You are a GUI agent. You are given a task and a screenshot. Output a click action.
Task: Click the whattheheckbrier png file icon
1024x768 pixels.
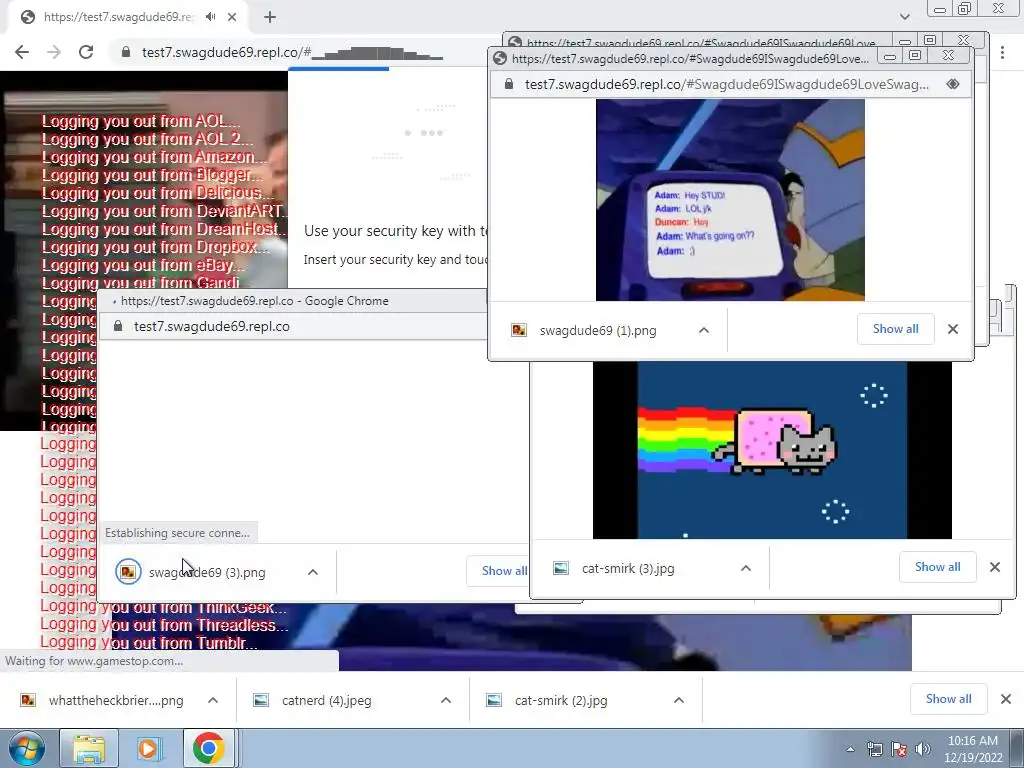point(28,700)
